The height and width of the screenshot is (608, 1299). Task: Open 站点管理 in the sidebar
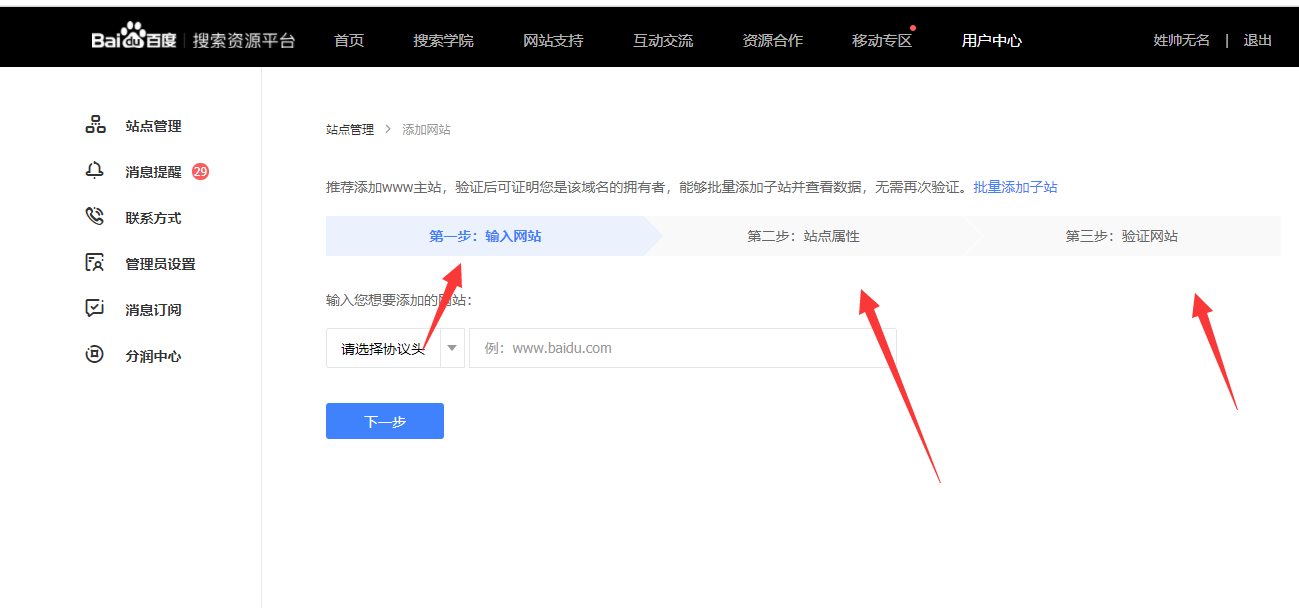153,126
